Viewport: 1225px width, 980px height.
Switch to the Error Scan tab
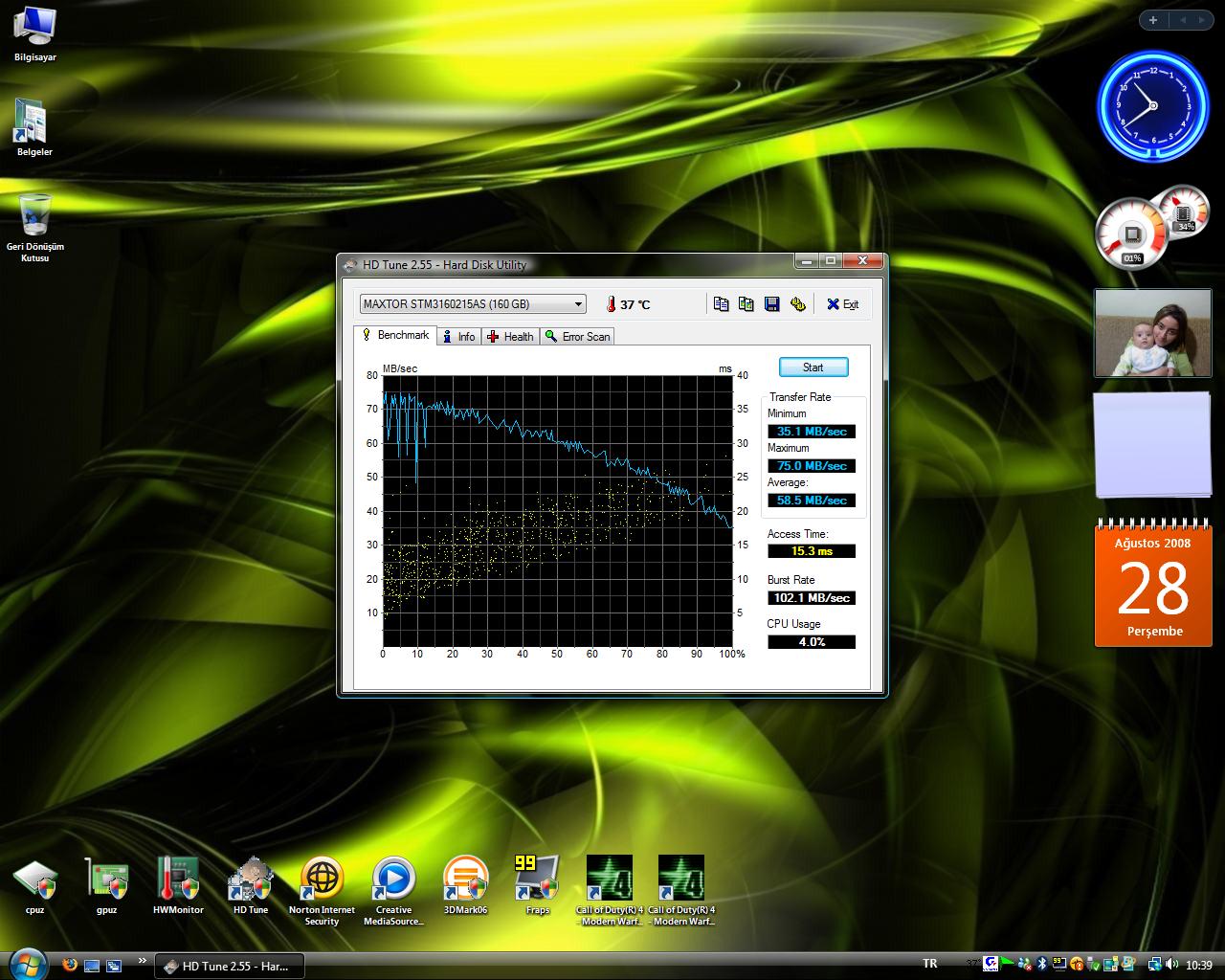[577, 337]
